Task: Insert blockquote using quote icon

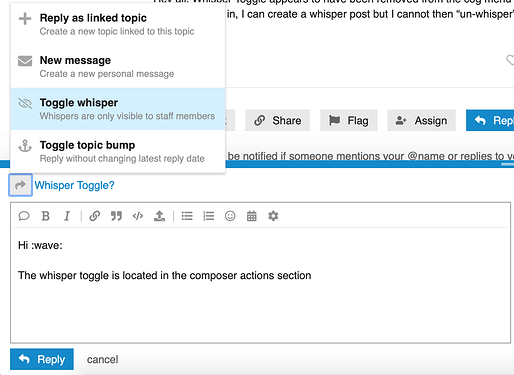Action: pos(116,216)
